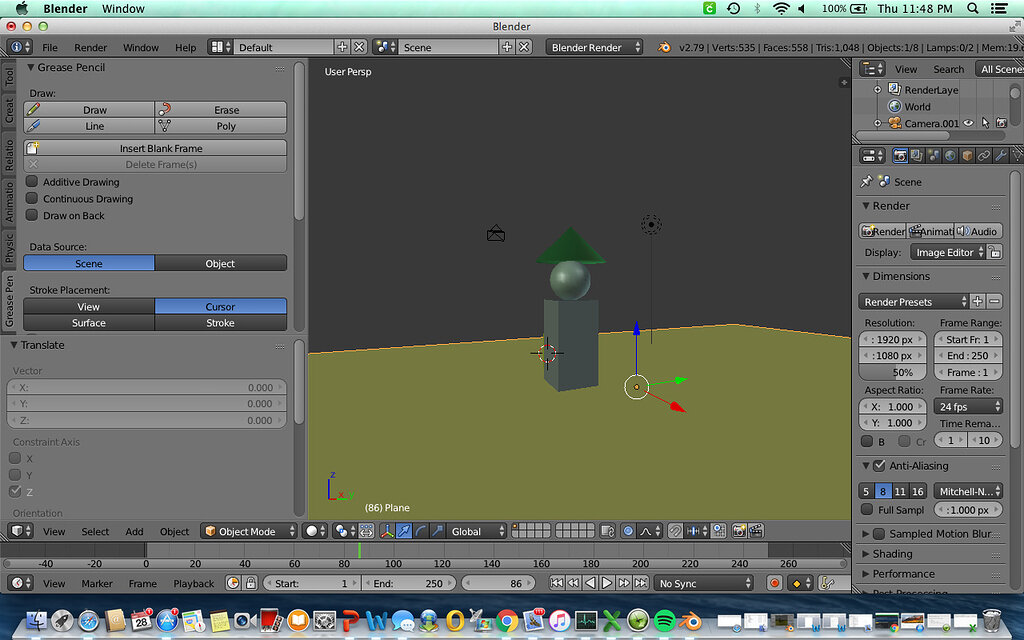Click the render OpenGL camera icon
The width and height of the screenshot is (1024, 640).
739,531
